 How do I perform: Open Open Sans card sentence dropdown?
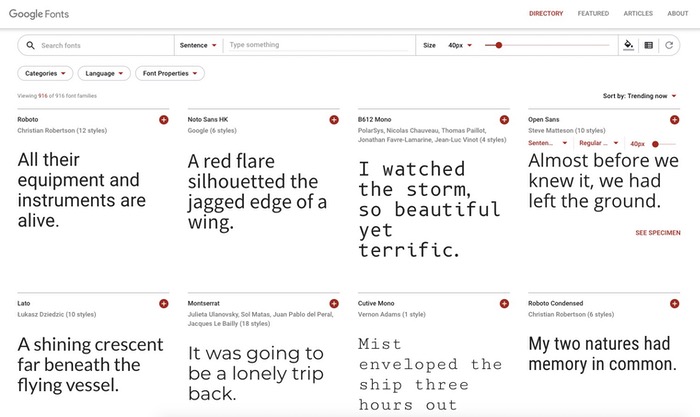click(547, 143)
